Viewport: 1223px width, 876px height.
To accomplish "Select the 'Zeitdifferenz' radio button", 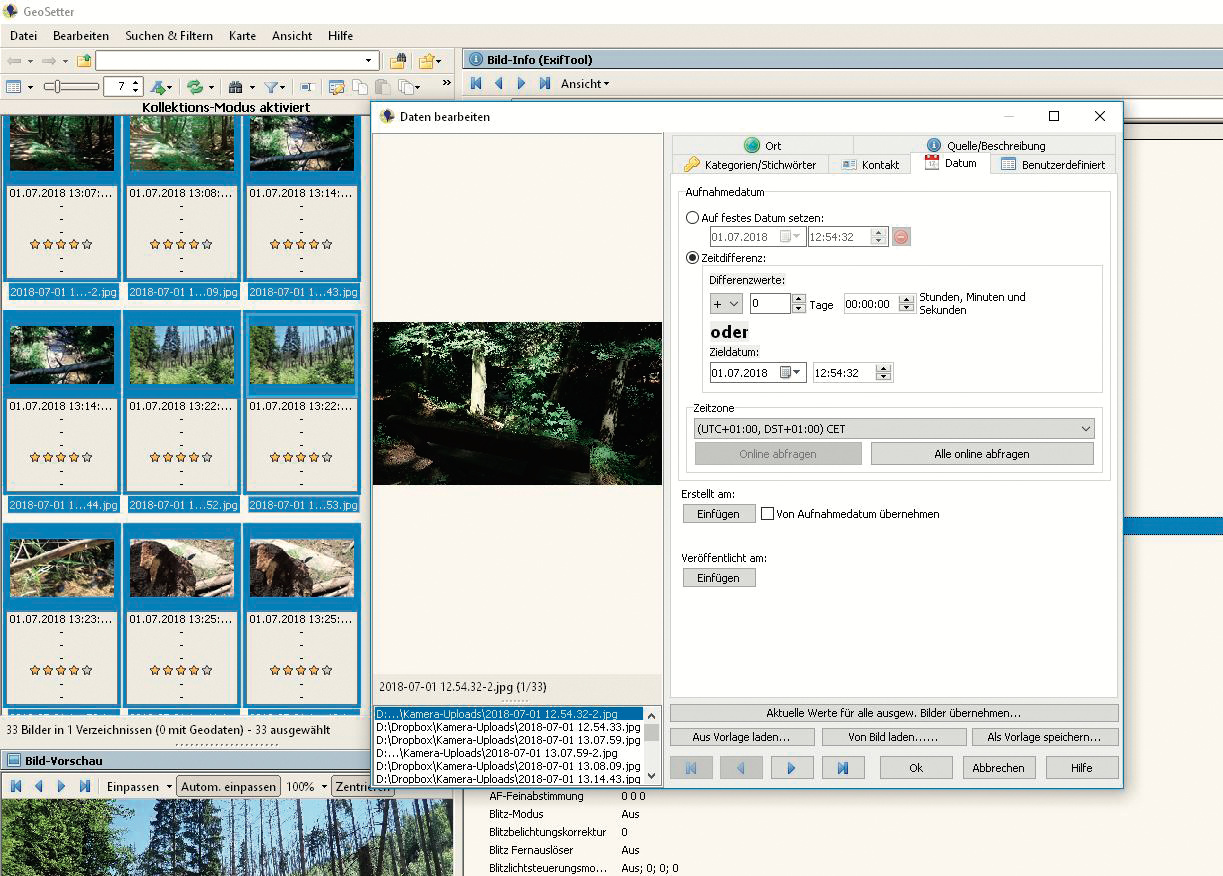I will point(693,258).
